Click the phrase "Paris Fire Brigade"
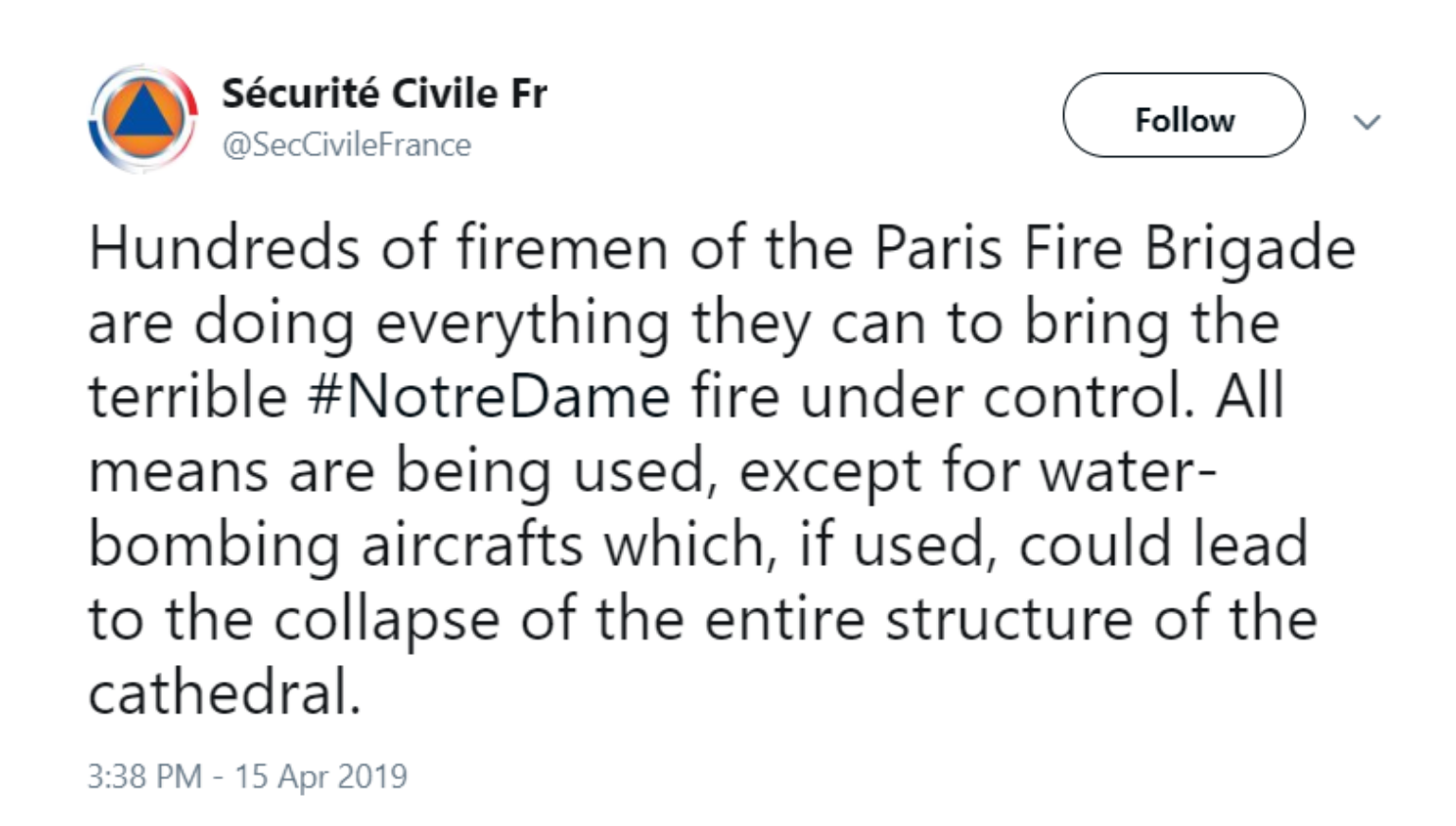The image size is (1456, 826). click(x=1113, y=248)
